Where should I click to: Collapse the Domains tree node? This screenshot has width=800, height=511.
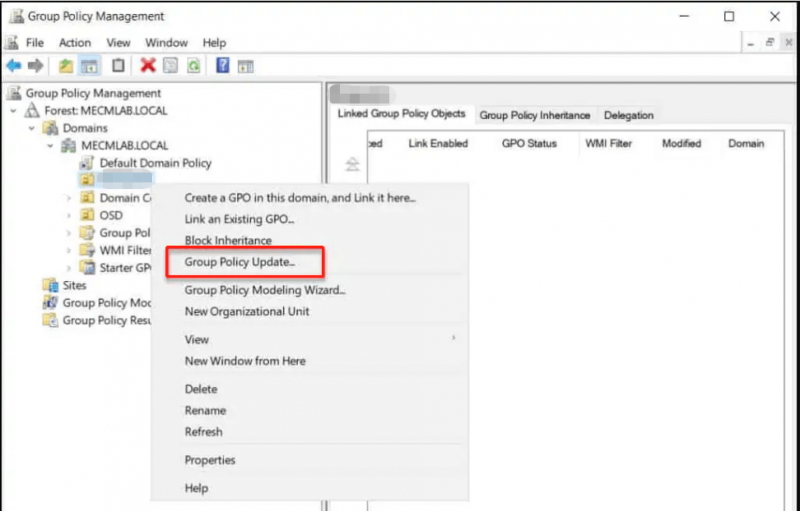click(32, 128)
